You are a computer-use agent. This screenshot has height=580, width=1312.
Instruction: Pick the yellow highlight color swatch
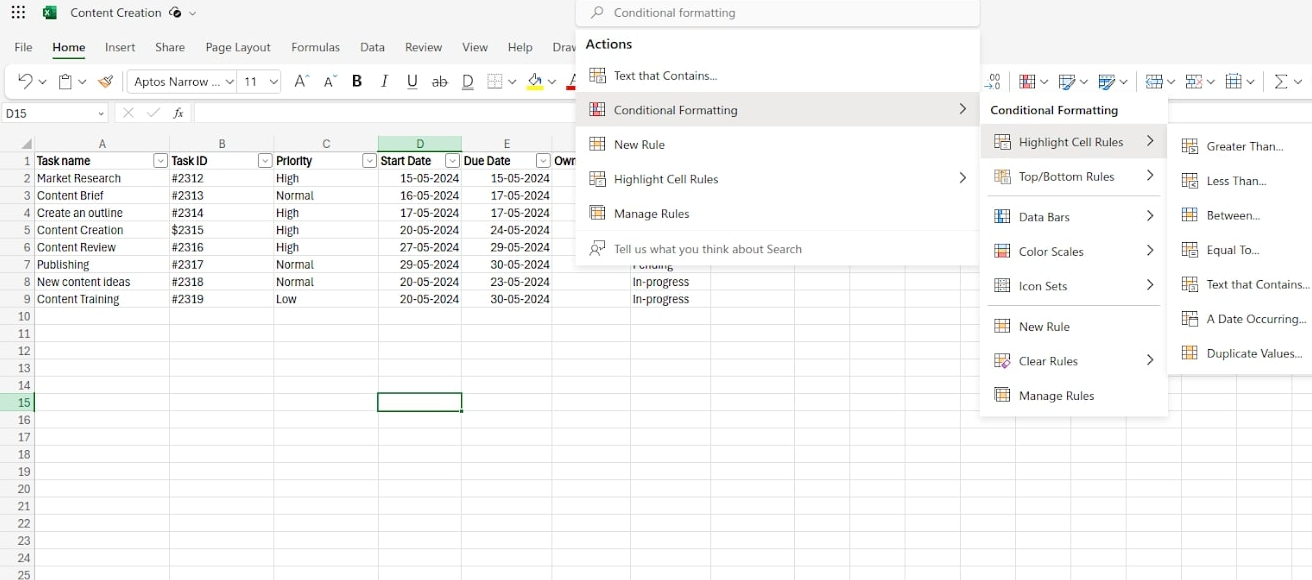coord(536,88)
